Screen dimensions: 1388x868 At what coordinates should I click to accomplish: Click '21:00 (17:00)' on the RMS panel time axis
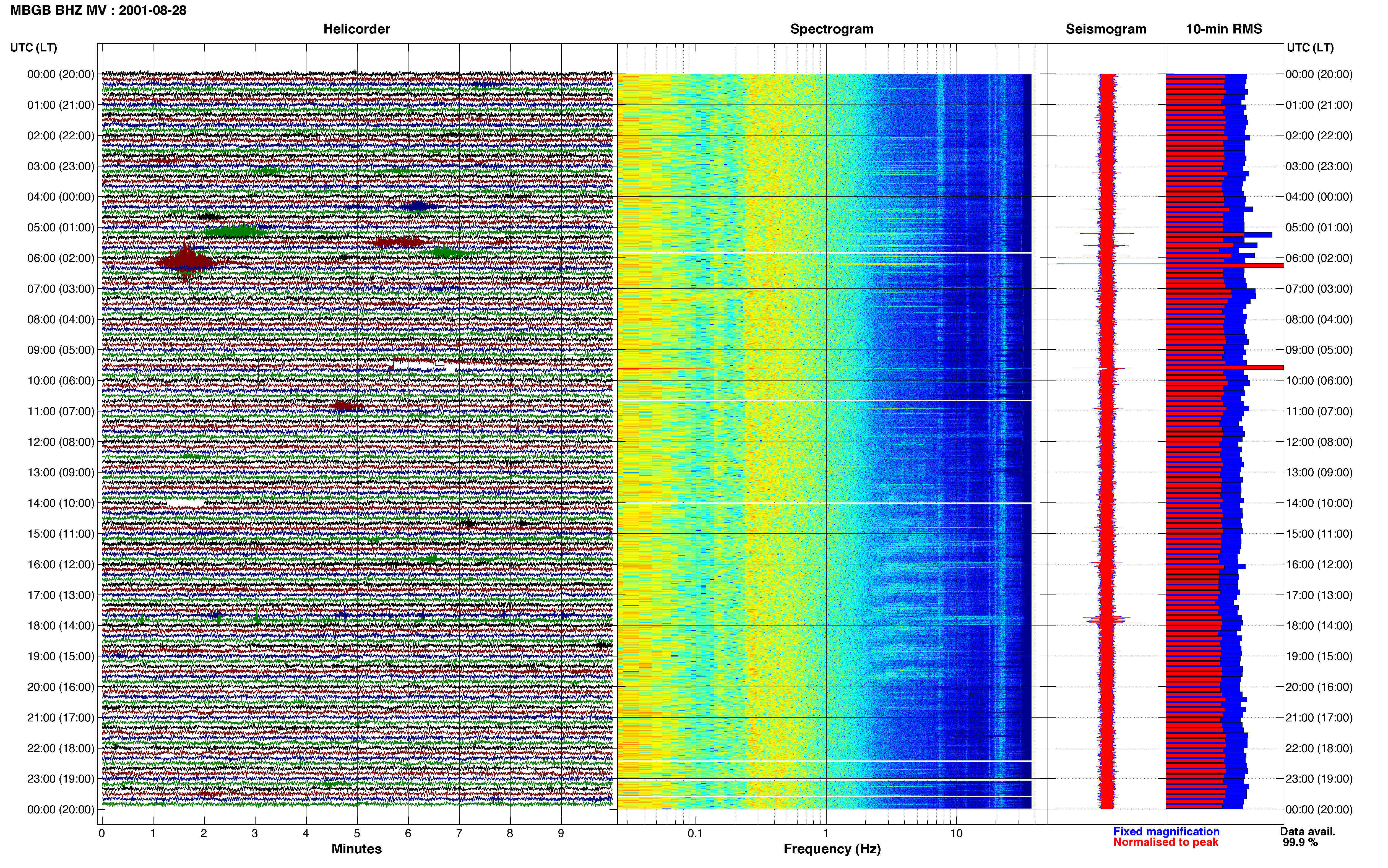[x=1319, y=718]
